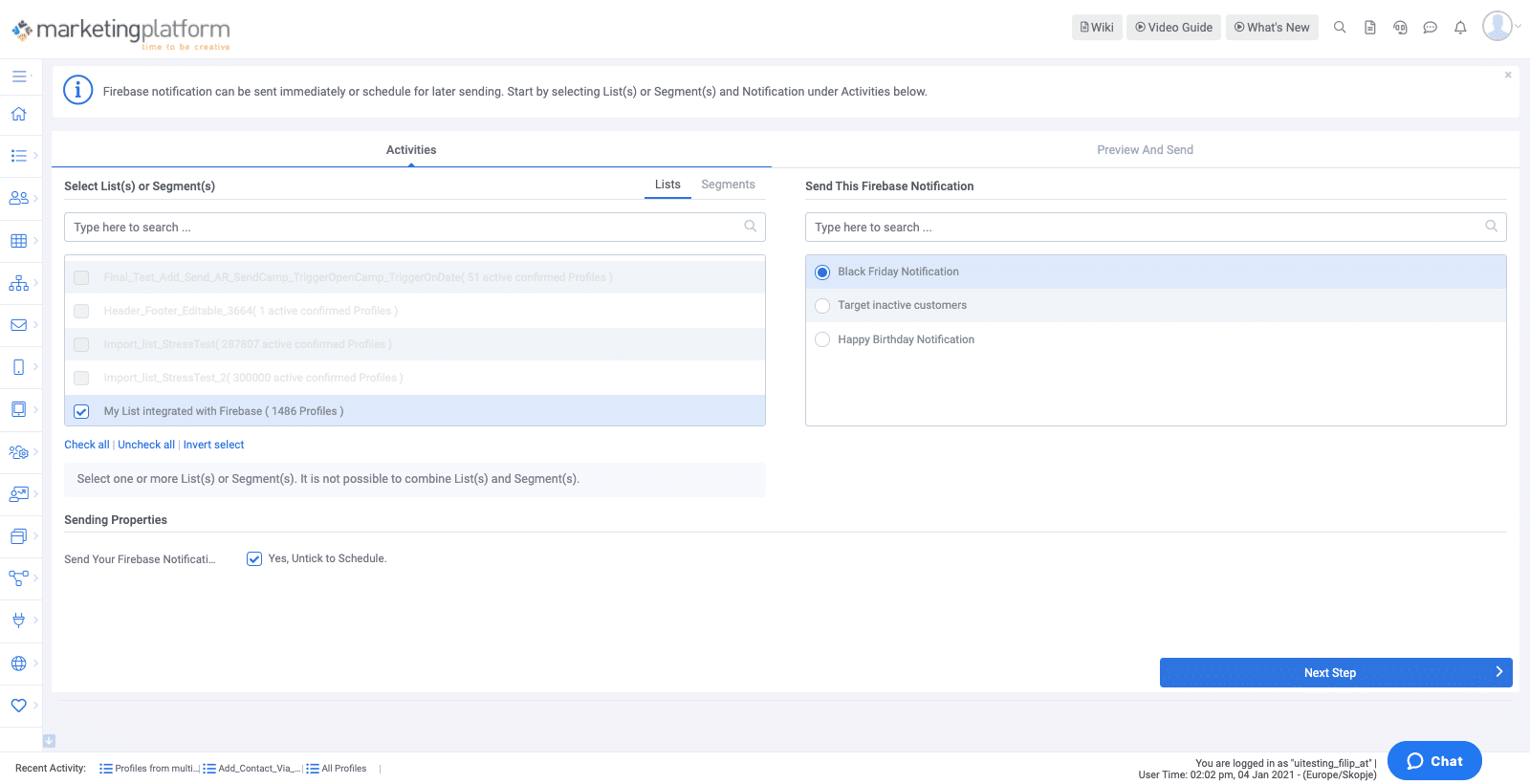Open the email envelope icon in sidebar
This screenshot has height=784, width=1530.
tap(18, 325)
